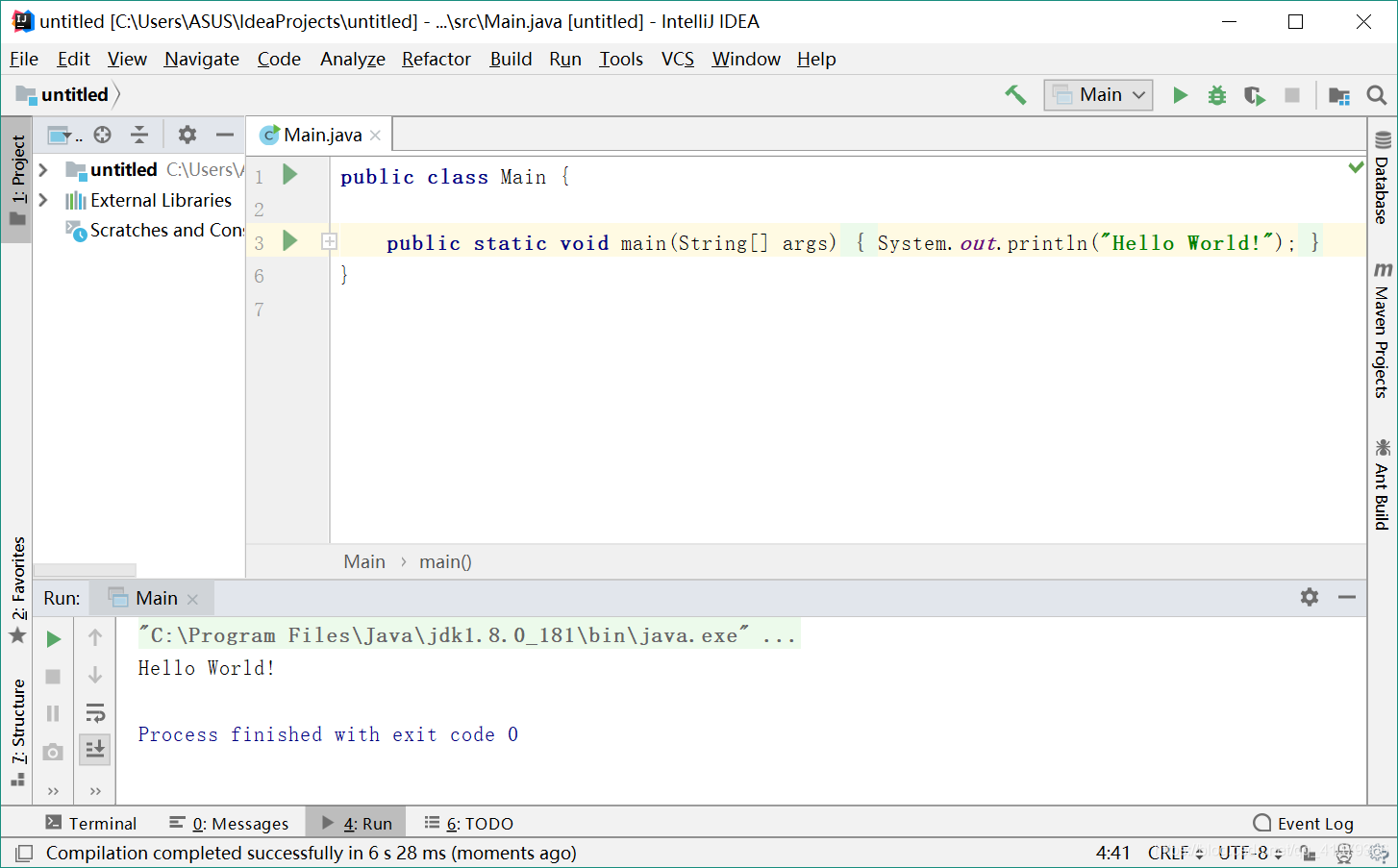This screenshot has width=1398, height=868.
Task: Toggle the Ant Build side panel
Action: coord(1382,484)
